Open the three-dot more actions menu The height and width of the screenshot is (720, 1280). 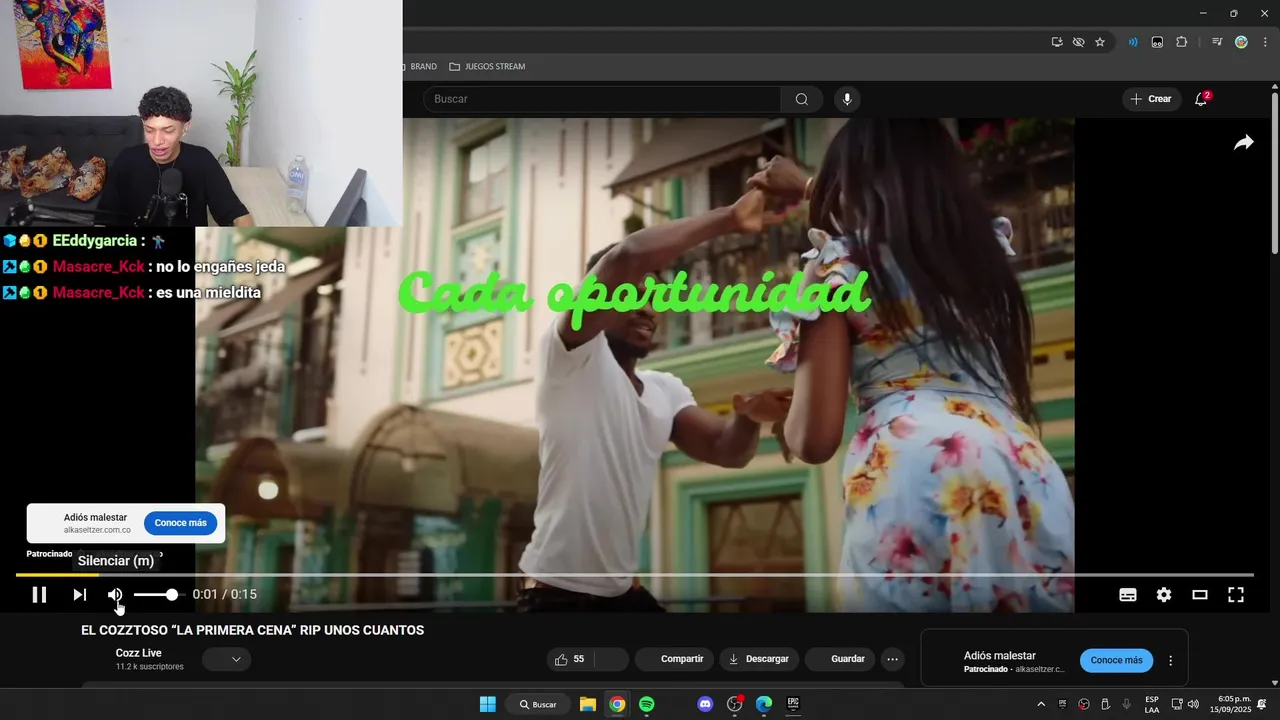tap(893, 659)
